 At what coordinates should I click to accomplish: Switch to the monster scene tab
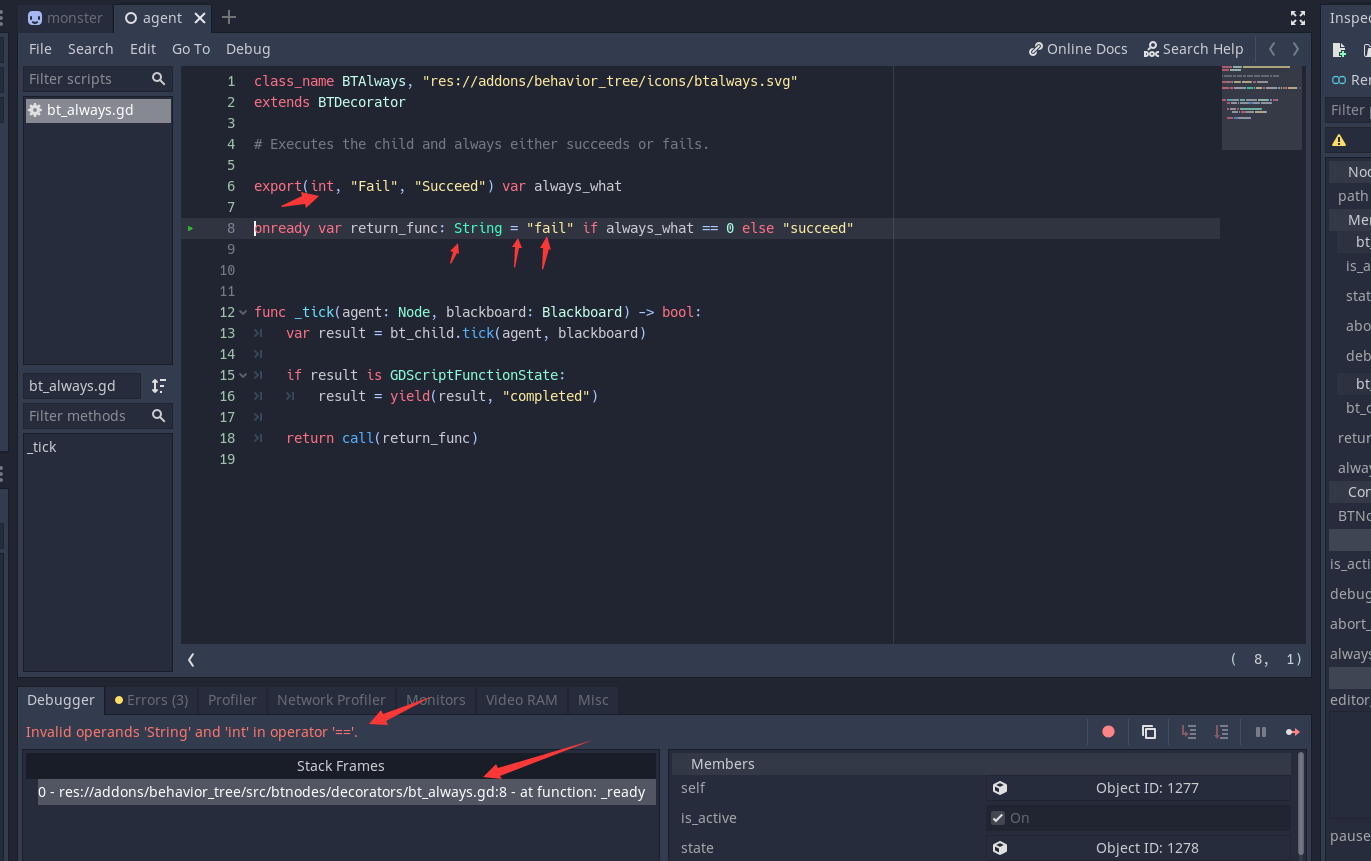(x=65, y=18)
